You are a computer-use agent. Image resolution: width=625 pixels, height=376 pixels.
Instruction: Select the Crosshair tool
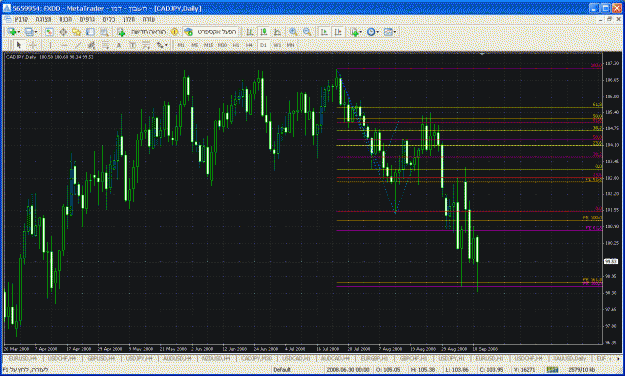point(33,45)
